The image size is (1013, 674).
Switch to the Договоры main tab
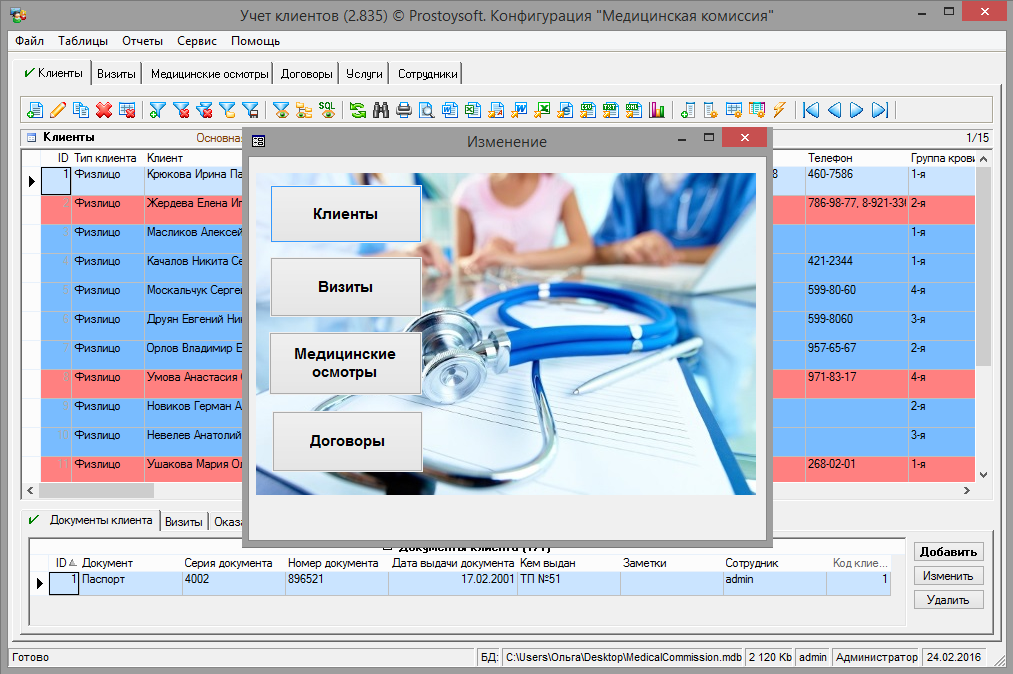[306, 74]
